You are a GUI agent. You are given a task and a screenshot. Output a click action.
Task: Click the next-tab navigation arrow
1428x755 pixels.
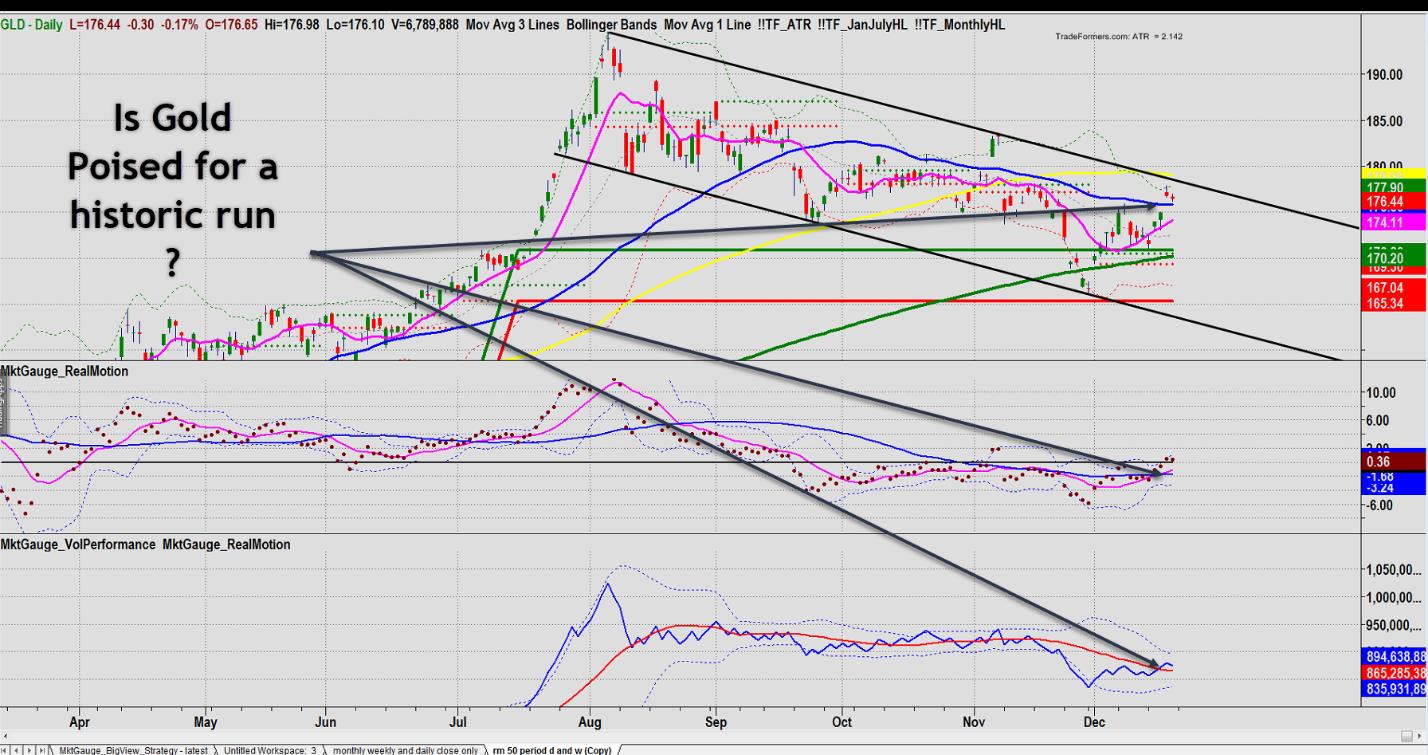[x=28, y=749]
